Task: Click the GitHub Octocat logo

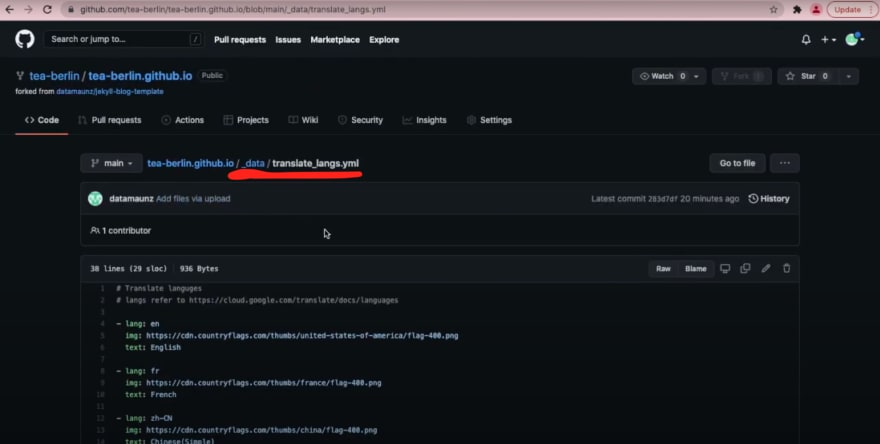Action: tap(25, 39)
